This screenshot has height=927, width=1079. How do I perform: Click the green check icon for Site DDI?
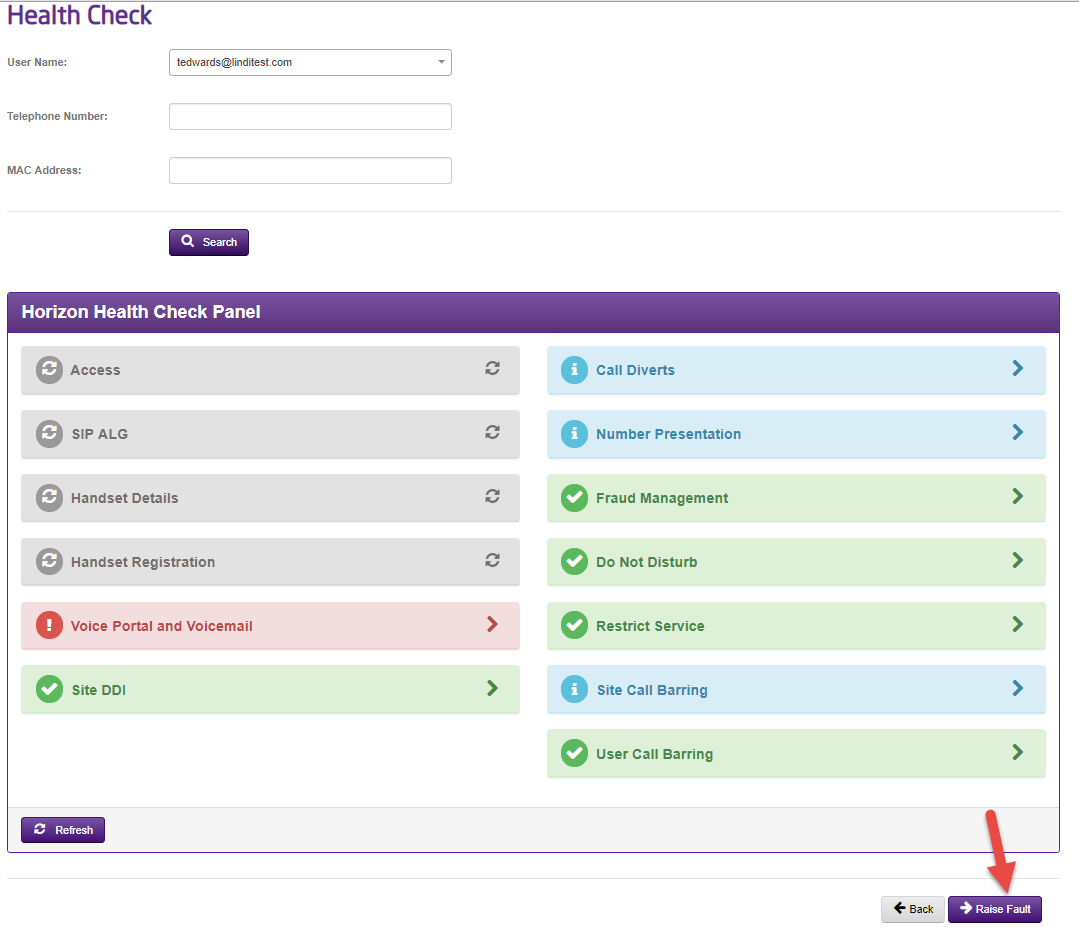(49, 690)
